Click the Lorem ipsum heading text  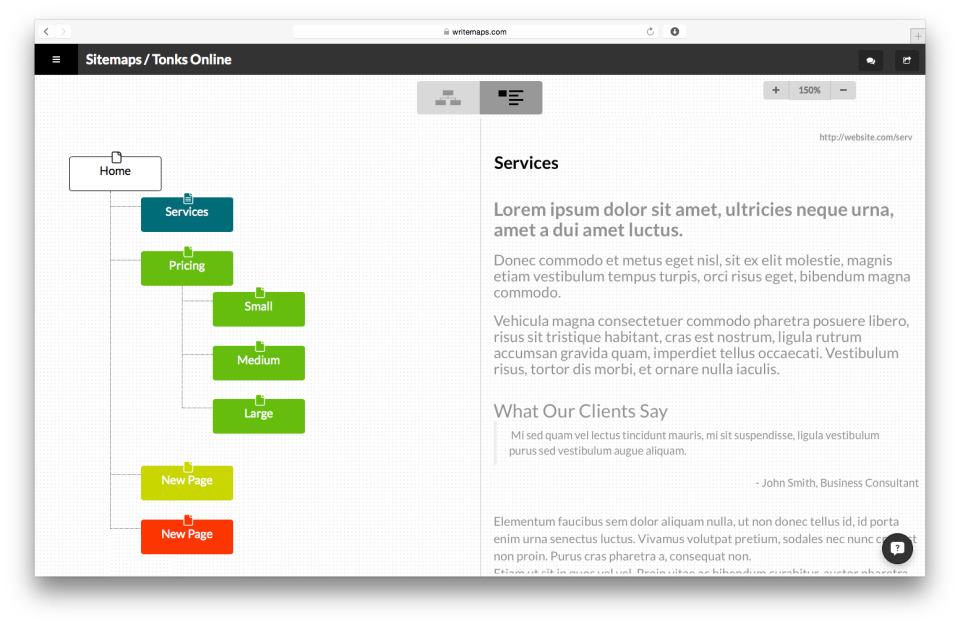click(694, 219)
